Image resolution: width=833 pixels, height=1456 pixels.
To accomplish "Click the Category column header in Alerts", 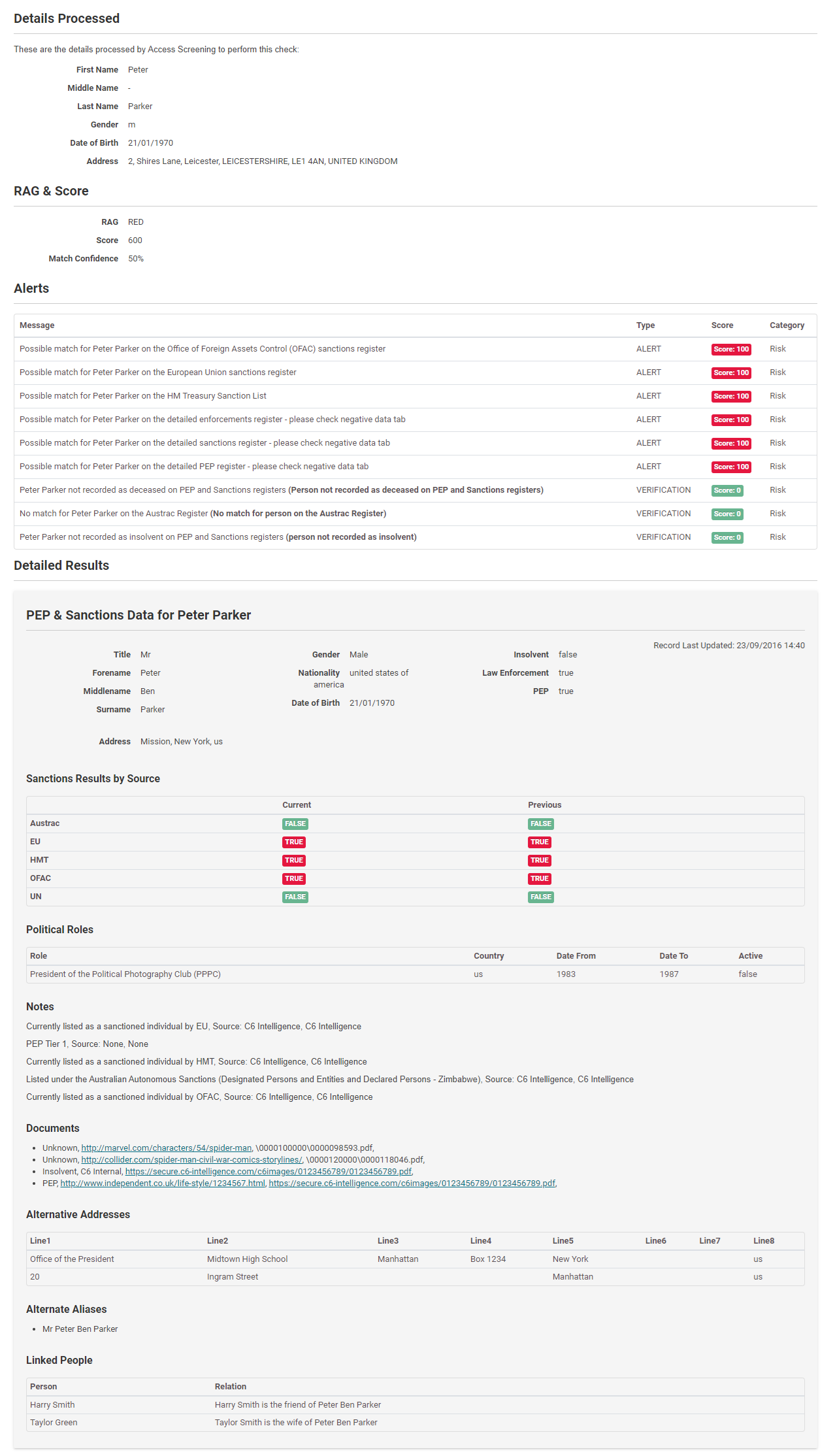I will click(x=786, y=325).
